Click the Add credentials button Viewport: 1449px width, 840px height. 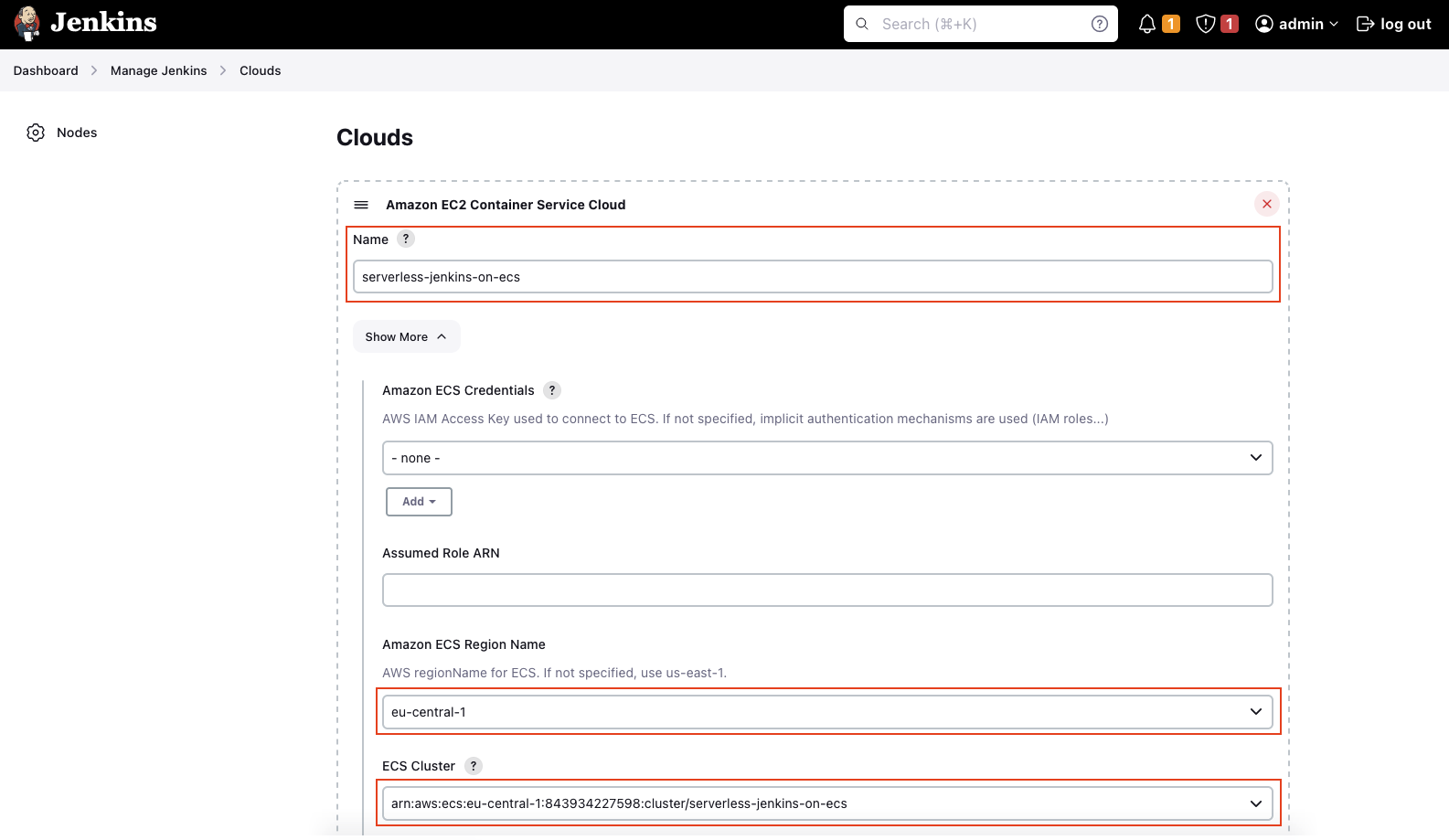(x=419, y=502)
